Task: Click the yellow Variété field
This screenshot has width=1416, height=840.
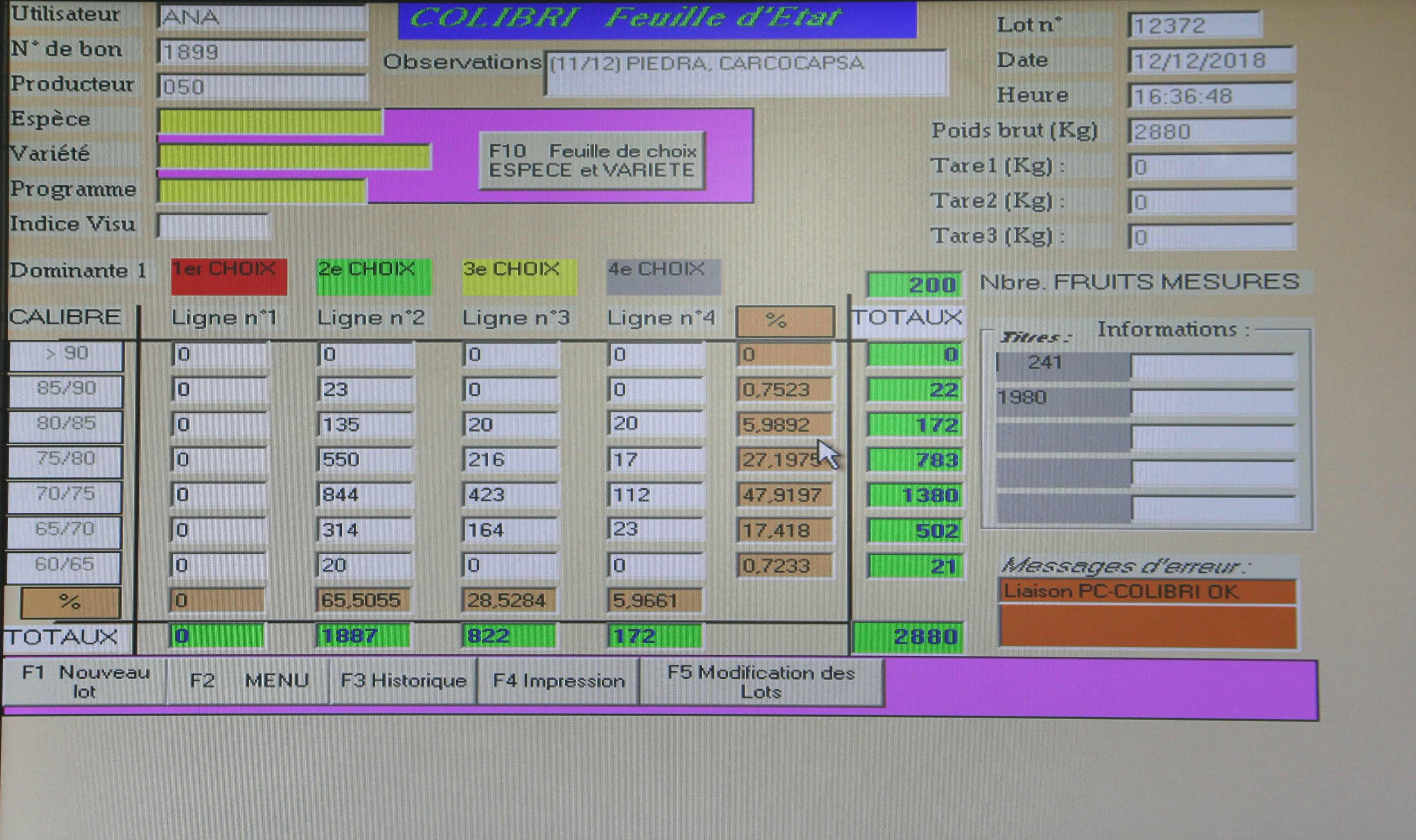Action: (294, 157)
